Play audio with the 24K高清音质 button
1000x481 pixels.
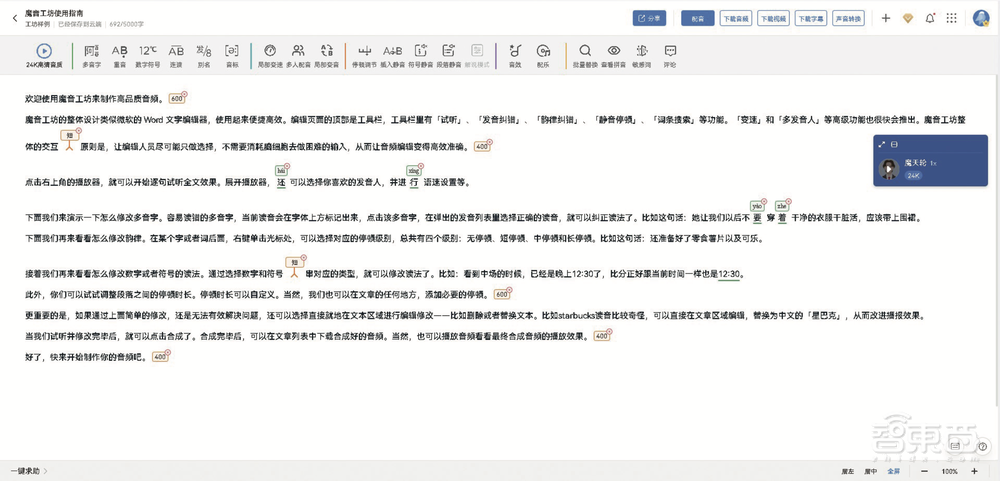[x=44, y=52]
